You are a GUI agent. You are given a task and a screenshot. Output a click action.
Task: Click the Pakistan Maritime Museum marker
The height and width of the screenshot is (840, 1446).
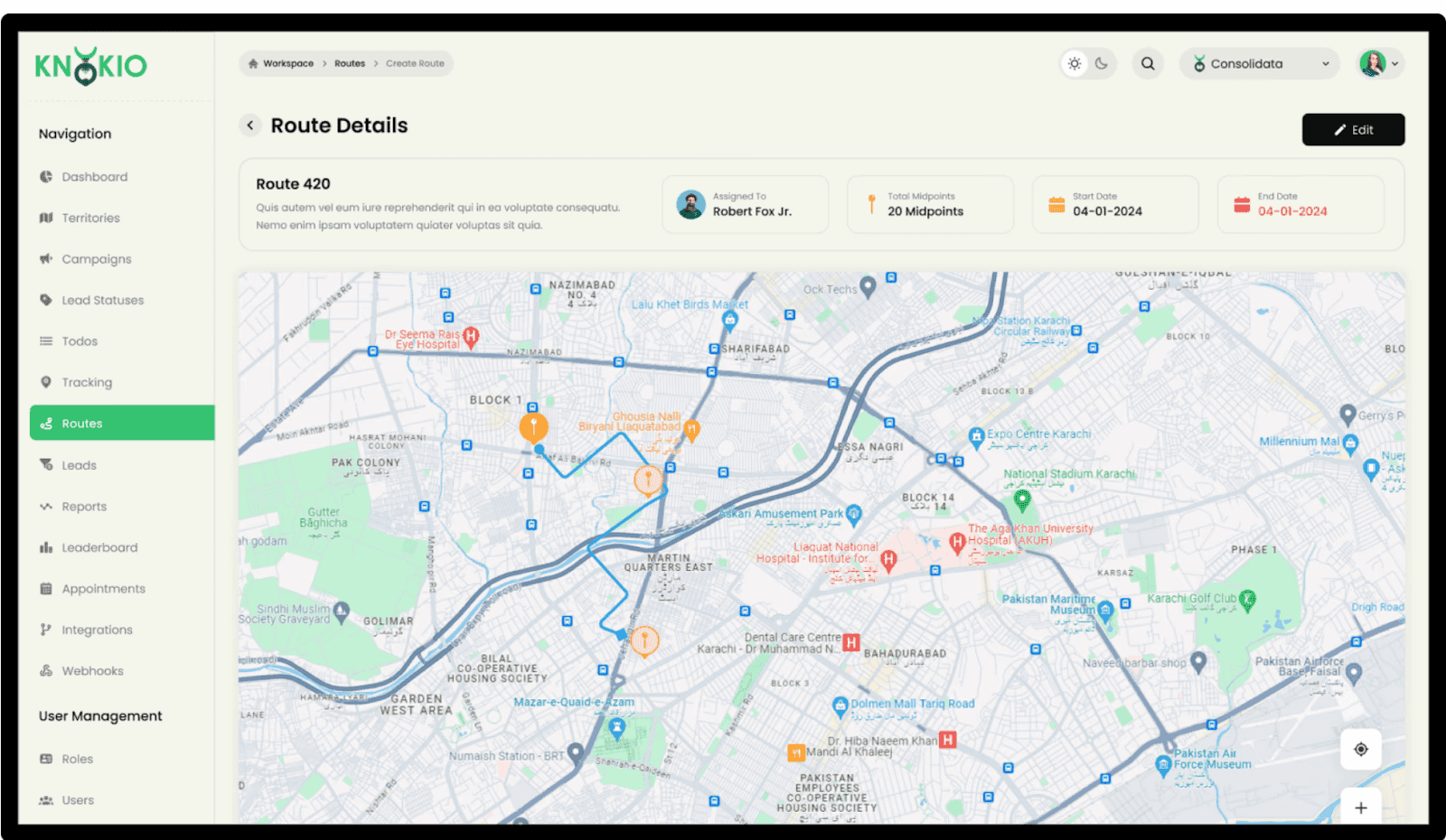[1105, 611]
